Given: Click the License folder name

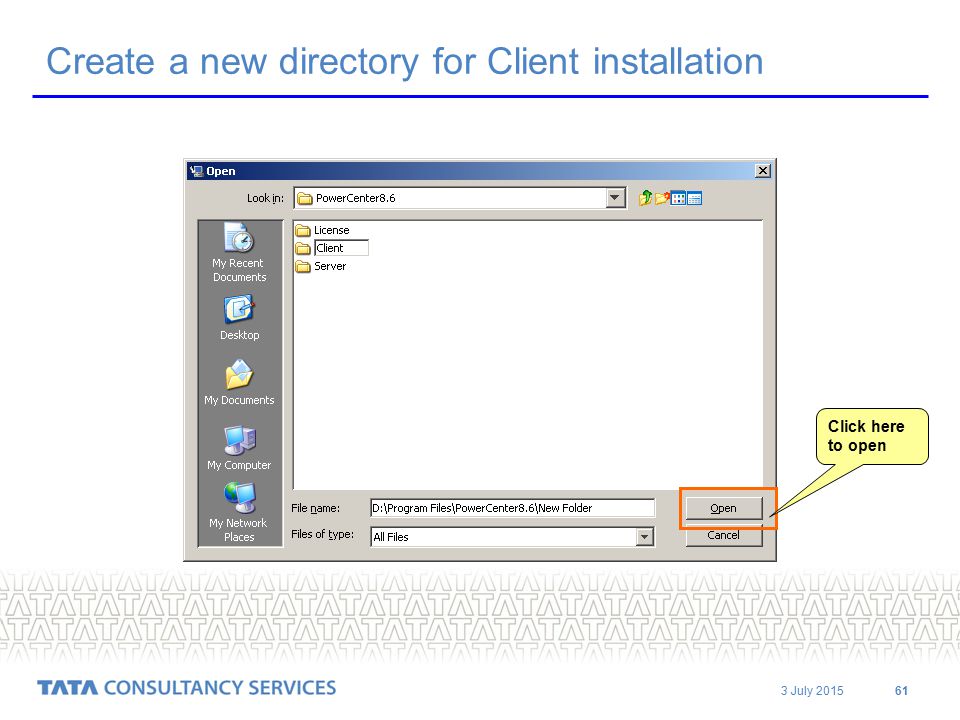Looking at the screenshot, I should click(x=332, y=230).
